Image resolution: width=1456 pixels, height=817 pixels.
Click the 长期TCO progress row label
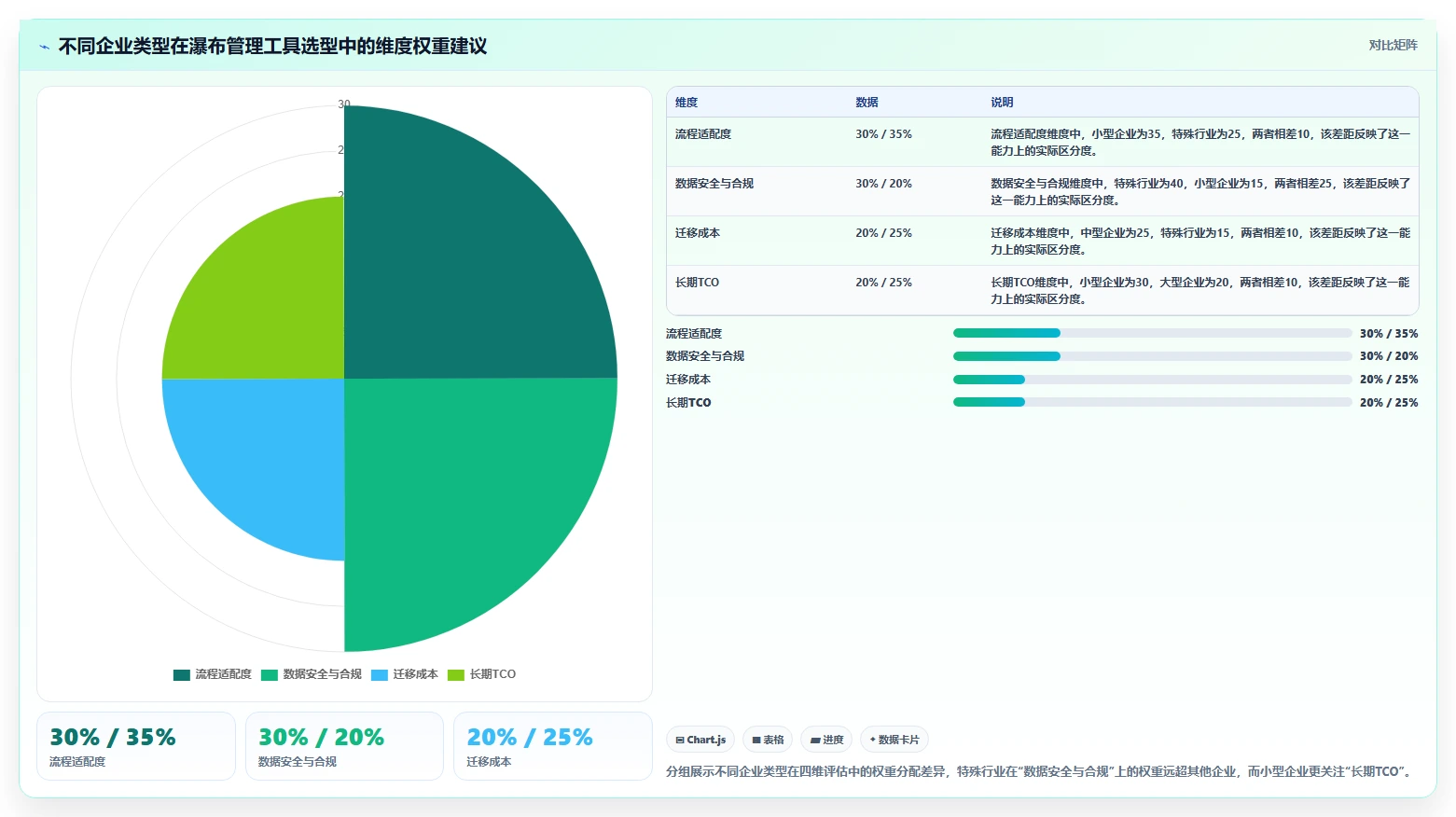pyautogui.click(x=688, y=402)
